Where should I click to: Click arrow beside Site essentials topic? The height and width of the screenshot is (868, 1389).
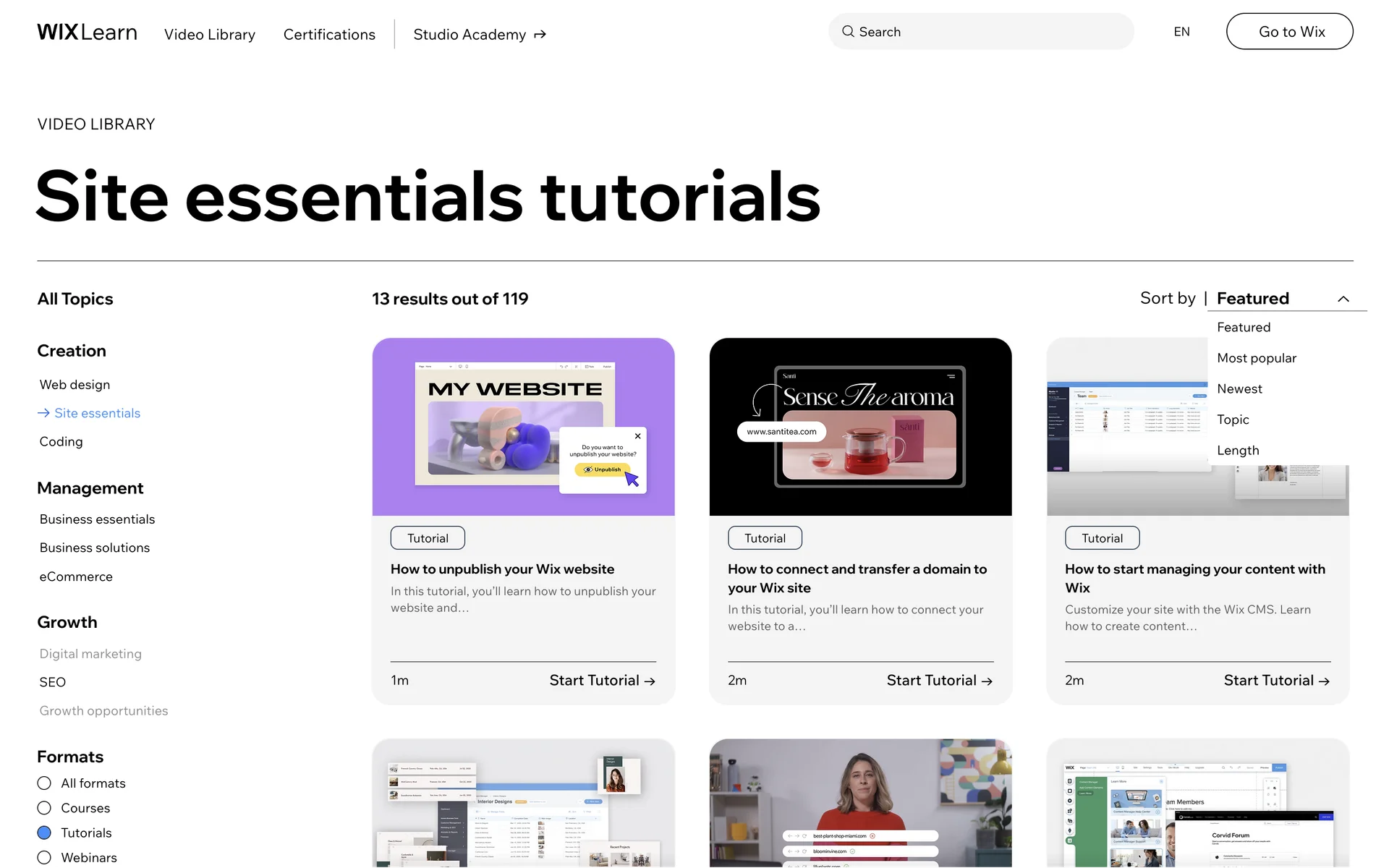(x=43, y=413)
